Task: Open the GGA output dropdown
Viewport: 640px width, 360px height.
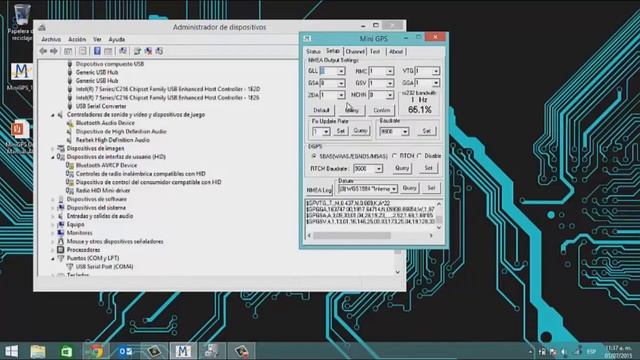Action: pyautogui.click(x=436, y=83)
